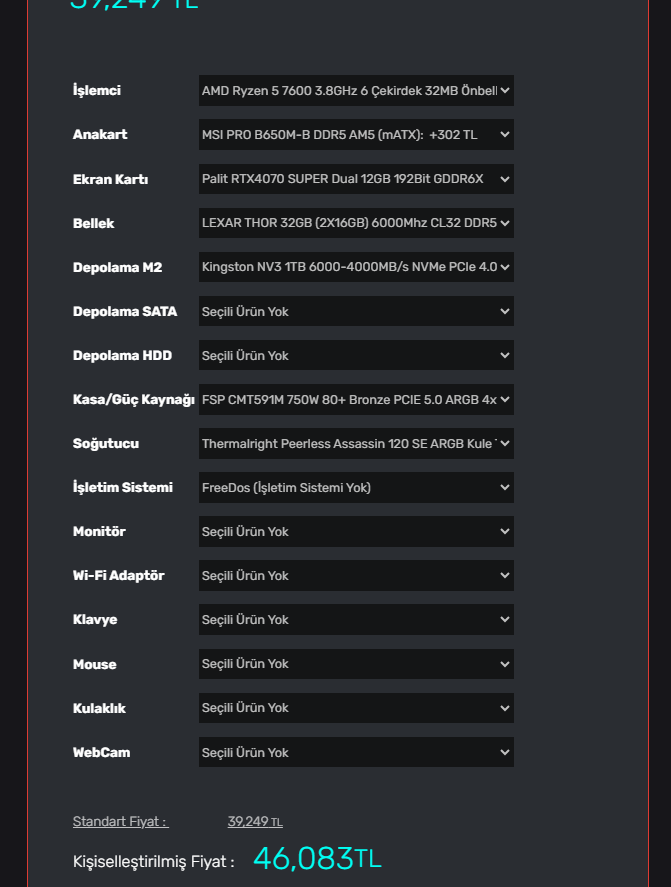This screenshot has width=671, height=887.
Task: Expand the WebCam selection dropdown
Action: click(356, 752)
